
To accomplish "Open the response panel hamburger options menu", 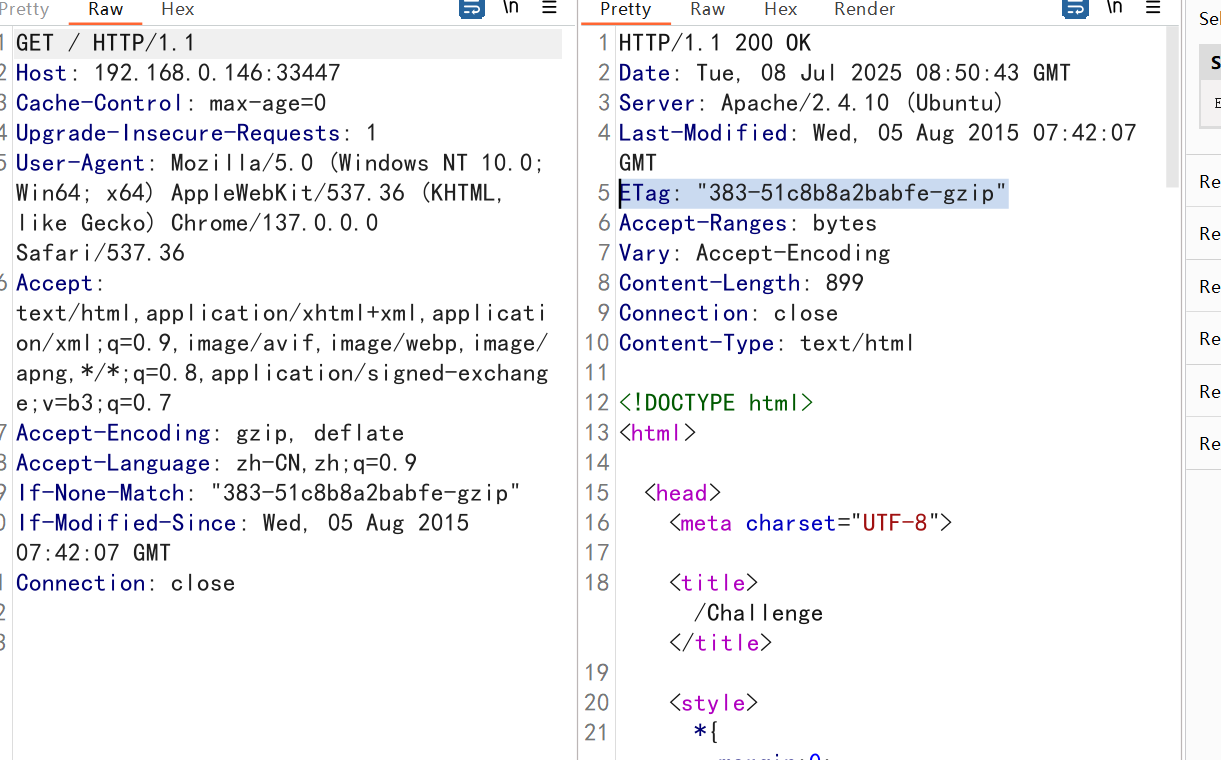I will tap(1153, 8).
